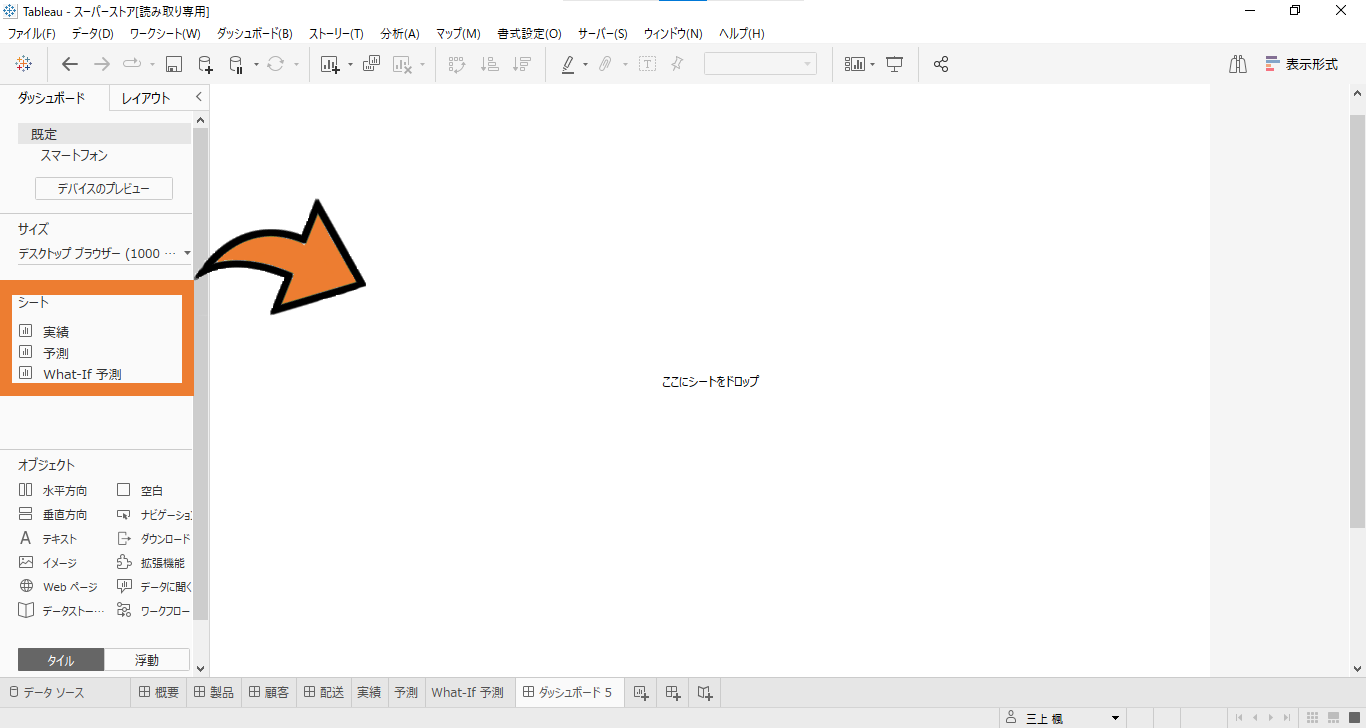Screen dimensions: 1366x728
Task: Click the Tableau start page logo icon
Action: click(23, 64)
